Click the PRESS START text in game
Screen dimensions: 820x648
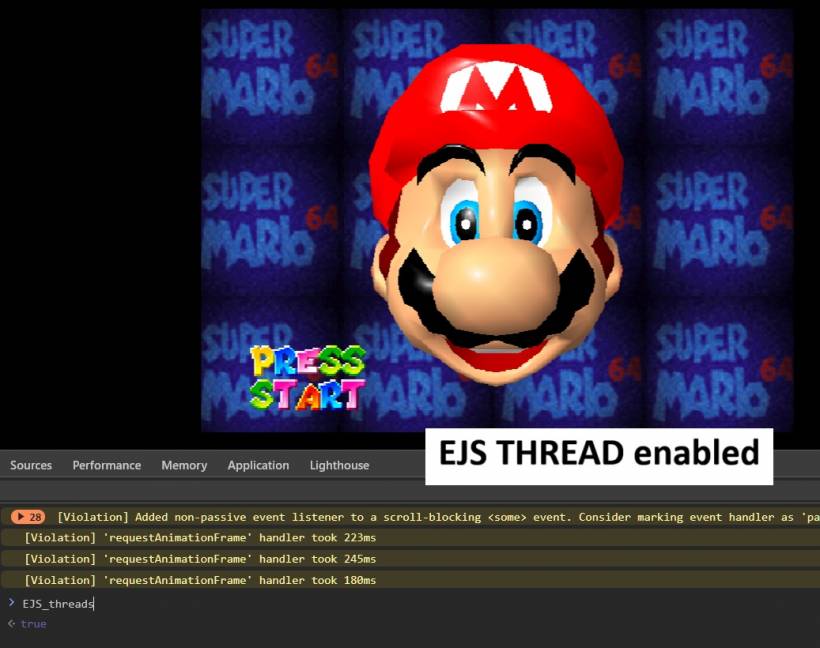click(x=307, y=378)
